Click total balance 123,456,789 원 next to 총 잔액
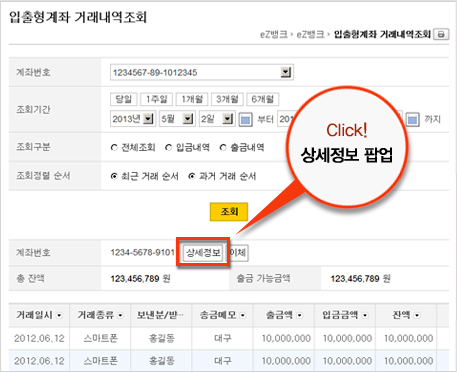Viewport: 457px width, 372px height. point(140,278)
